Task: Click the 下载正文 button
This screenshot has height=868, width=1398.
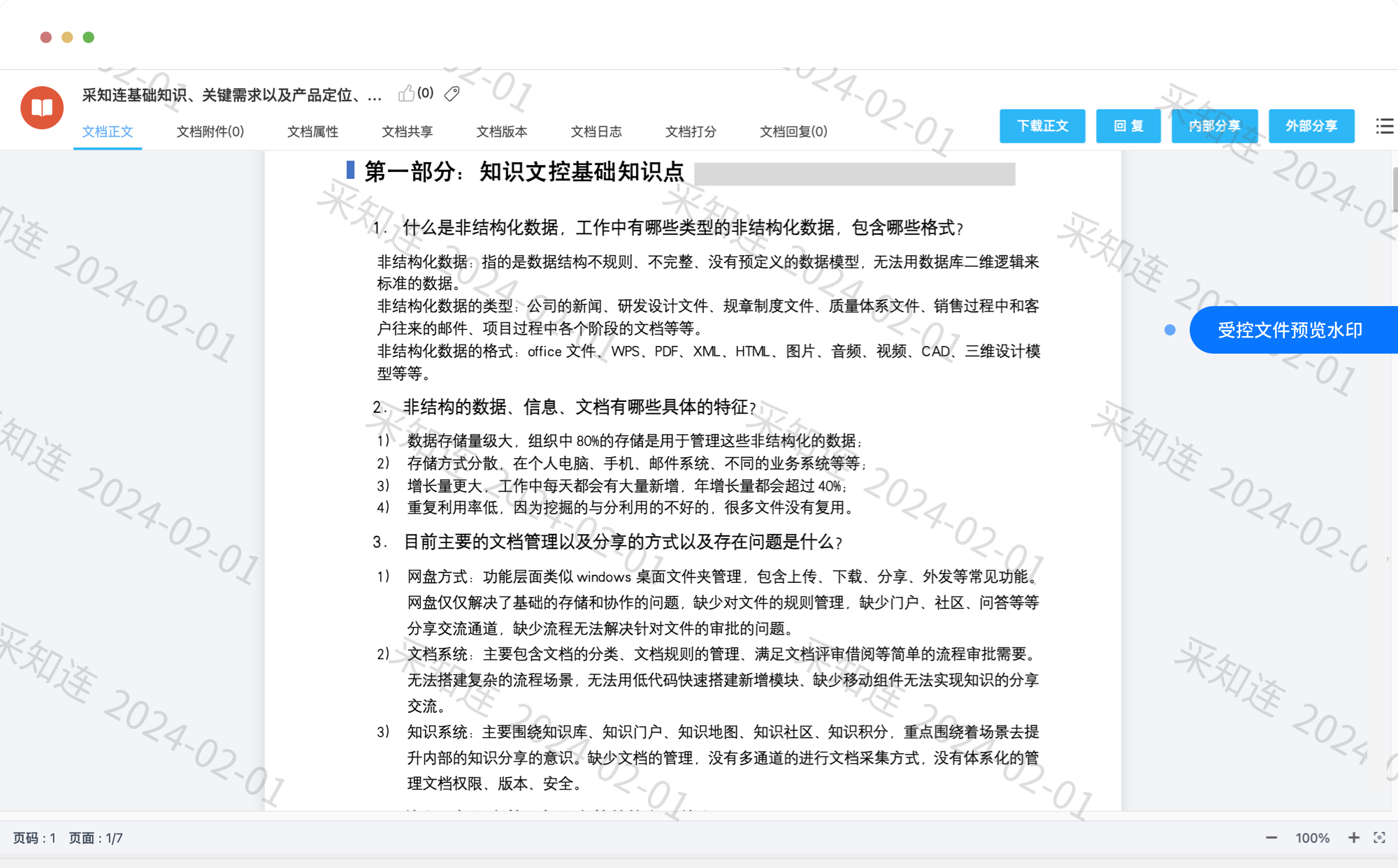Action: [x=1042, y=126]
